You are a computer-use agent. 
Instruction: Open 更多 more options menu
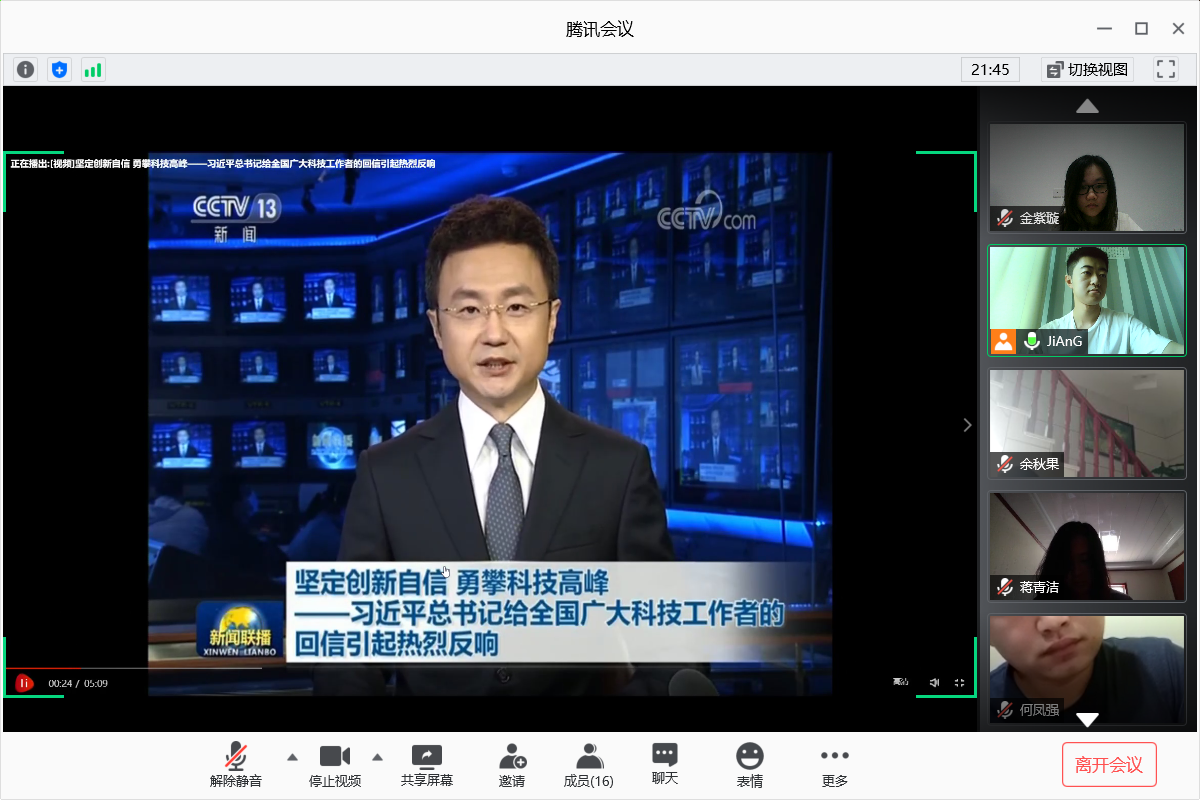(834, 765)
